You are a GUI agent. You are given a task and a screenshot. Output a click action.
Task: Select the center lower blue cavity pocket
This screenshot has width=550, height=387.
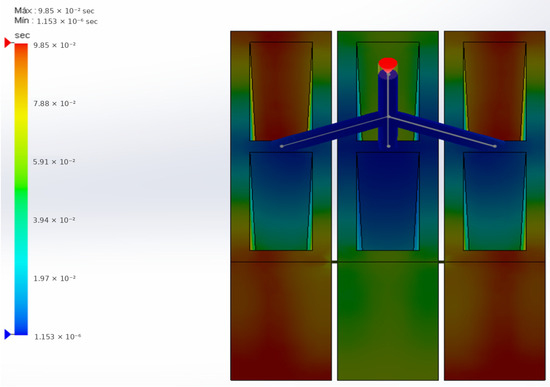click(388, 201)
